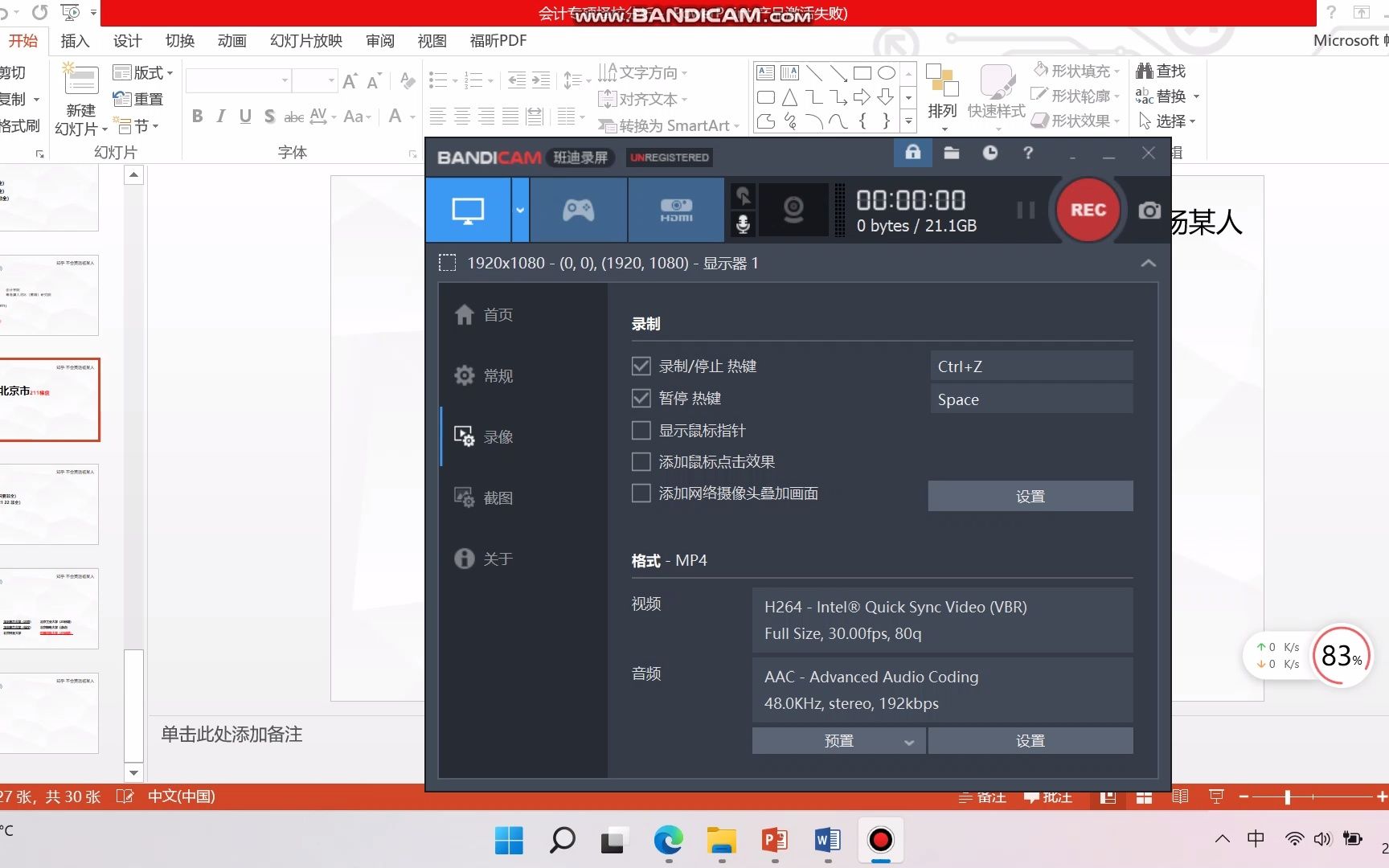This screenshot has width=1389, height=868.
Task: Toggle underline formatting in PowerPoint
Action: coord(245,117)
